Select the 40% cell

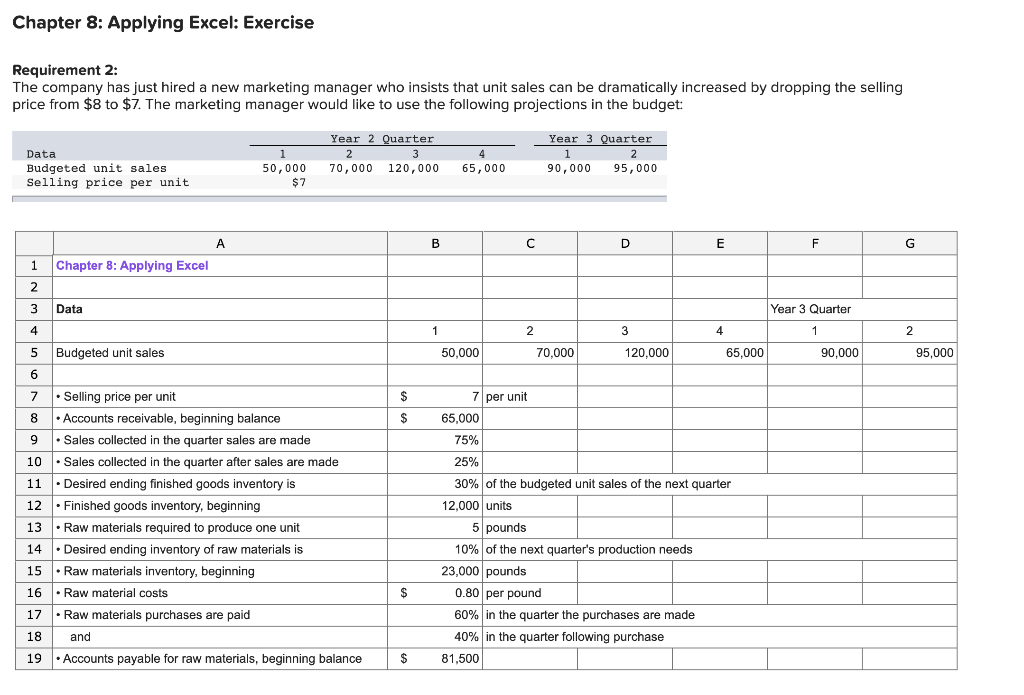(x=435, y=637)
